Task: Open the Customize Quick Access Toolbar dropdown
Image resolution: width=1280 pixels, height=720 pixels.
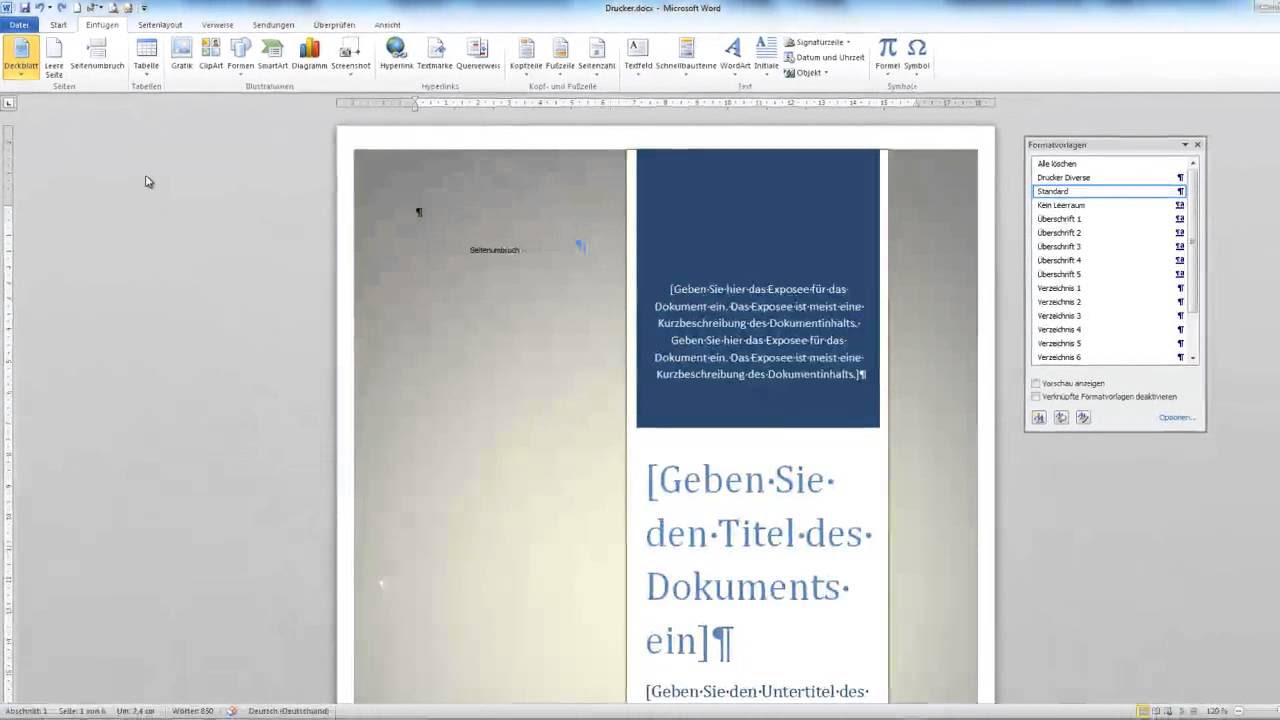Action: click(144, 8)
